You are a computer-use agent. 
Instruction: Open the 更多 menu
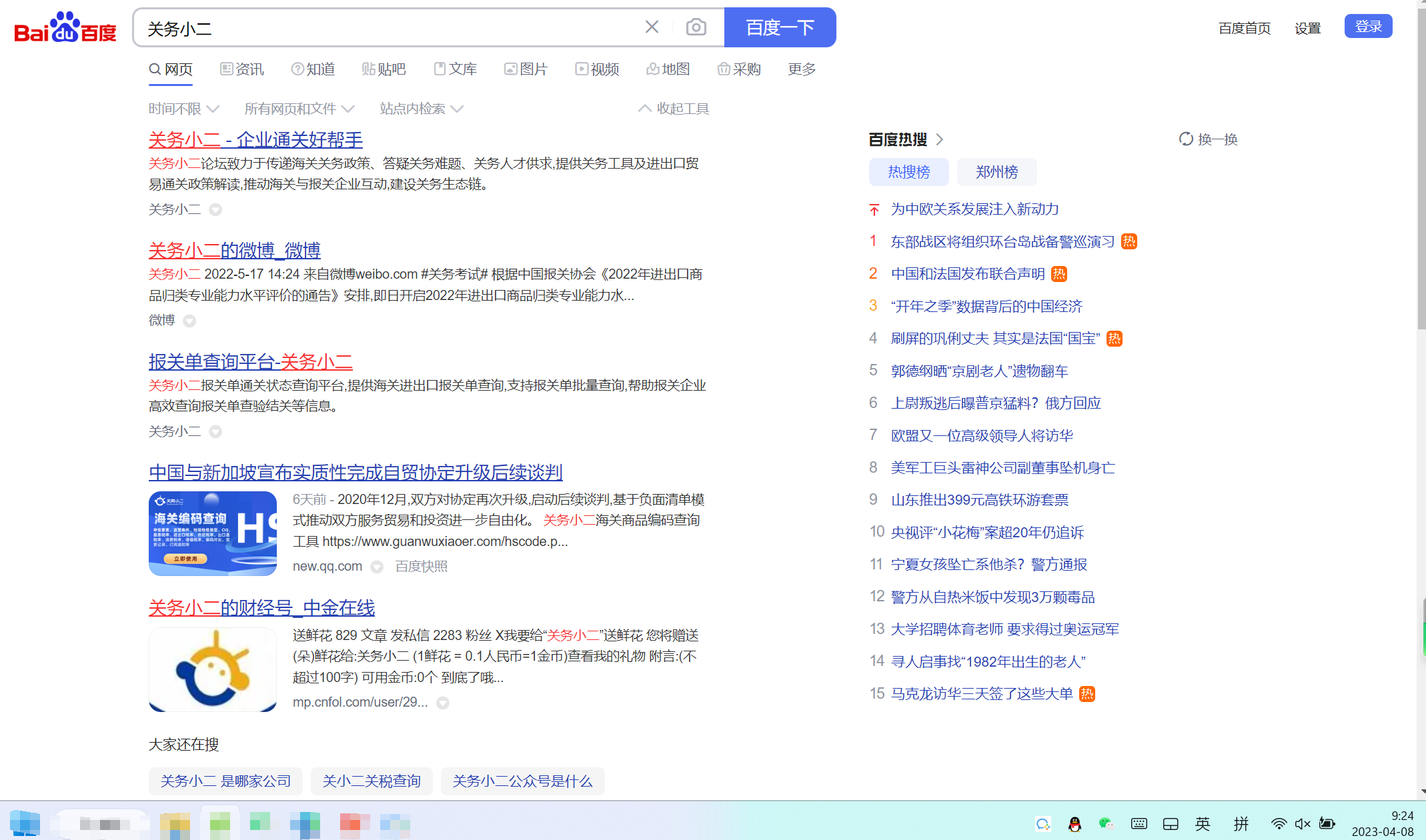tap(802, 69)
